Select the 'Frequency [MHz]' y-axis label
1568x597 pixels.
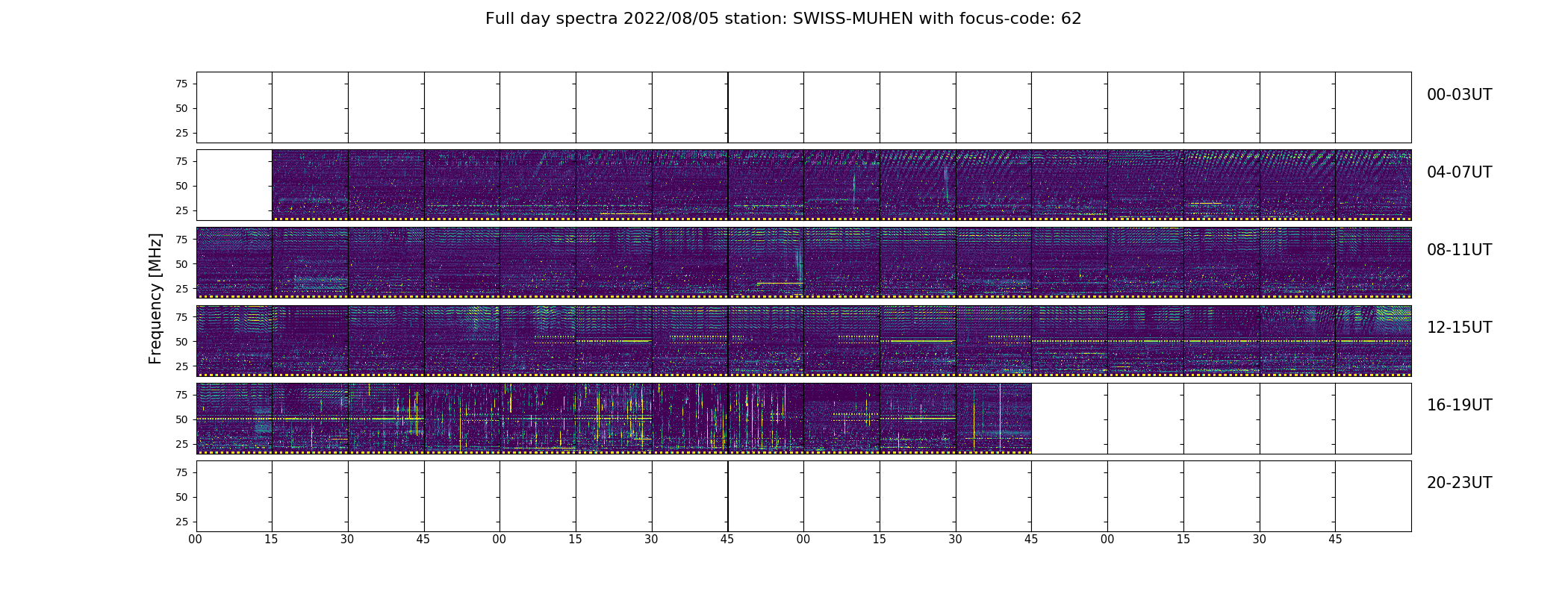pyautogui.click(x=155, y=298)
